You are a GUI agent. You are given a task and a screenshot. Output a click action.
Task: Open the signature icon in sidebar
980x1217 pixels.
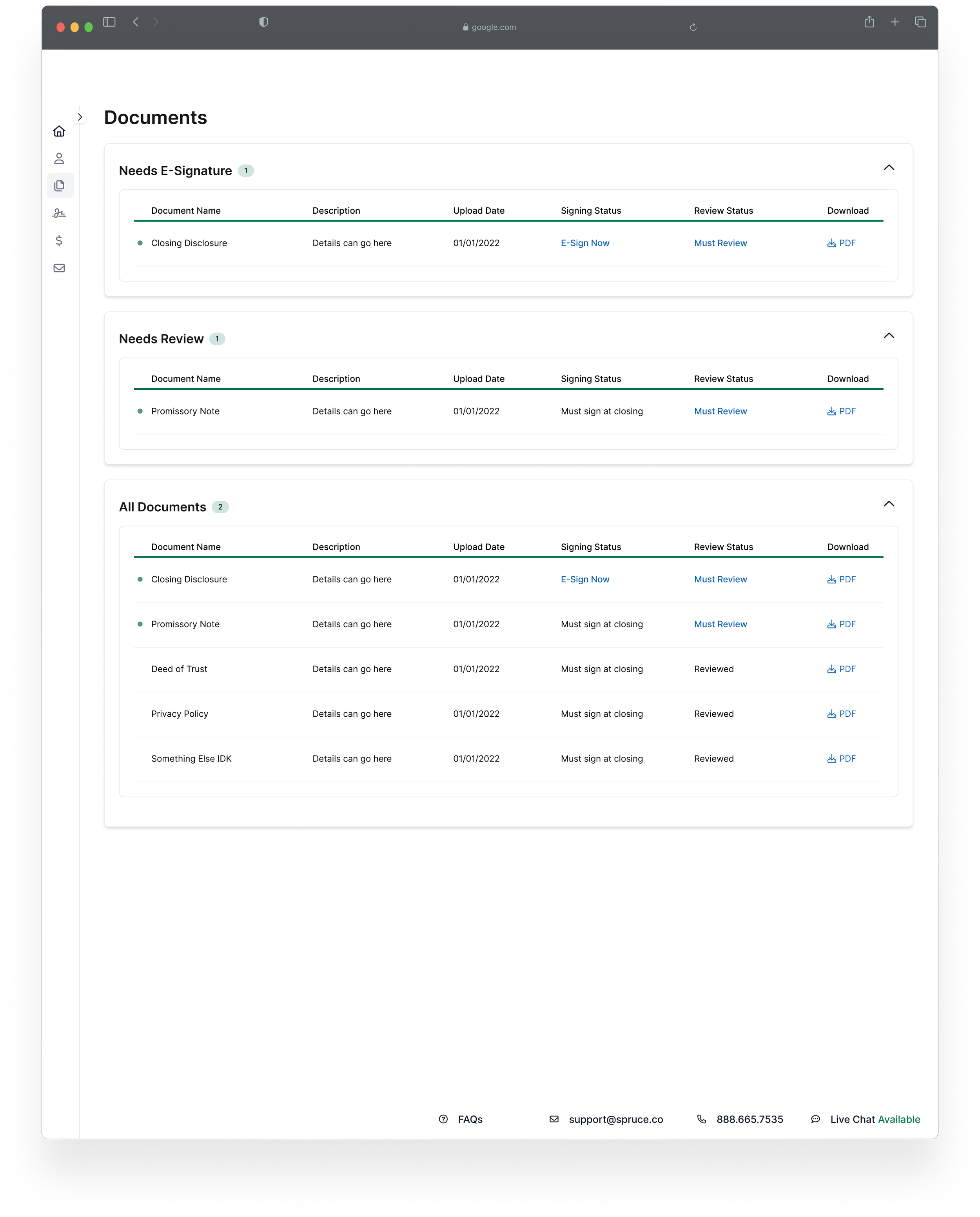pos(59,213)
